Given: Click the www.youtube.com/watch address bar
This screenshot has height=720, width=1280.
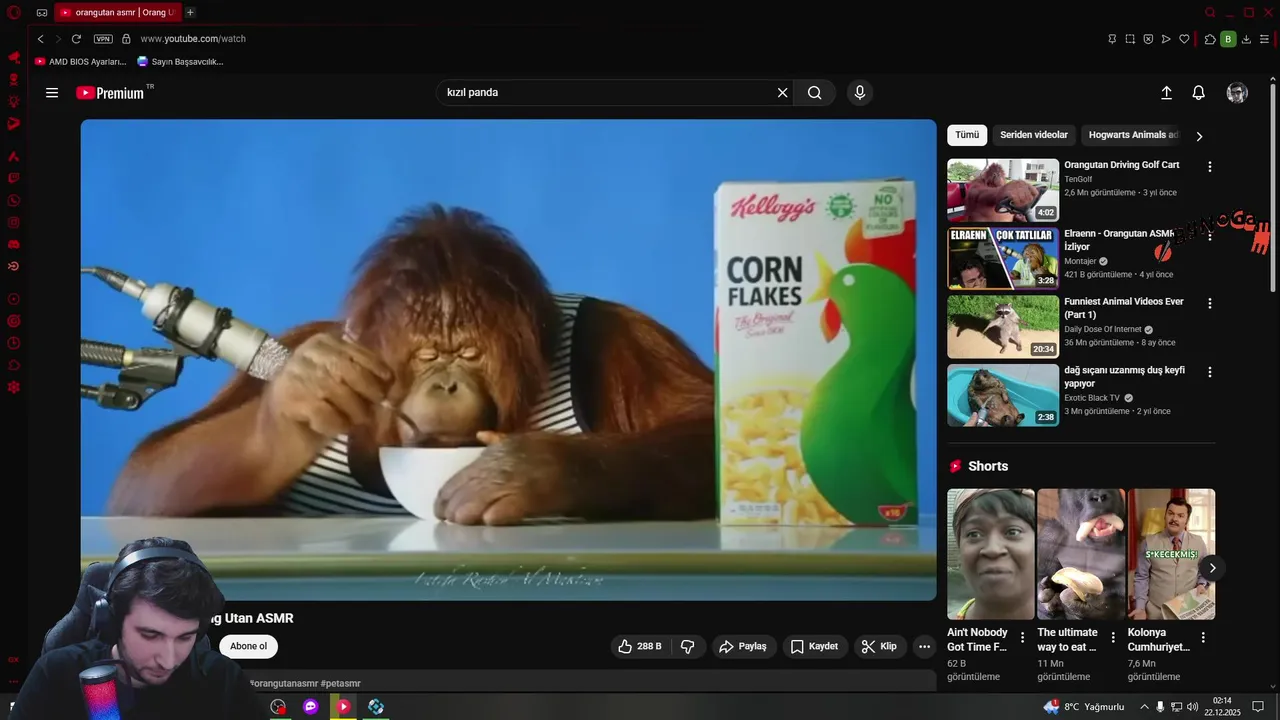Looking at the screenshot, I should tap(193, 39).
